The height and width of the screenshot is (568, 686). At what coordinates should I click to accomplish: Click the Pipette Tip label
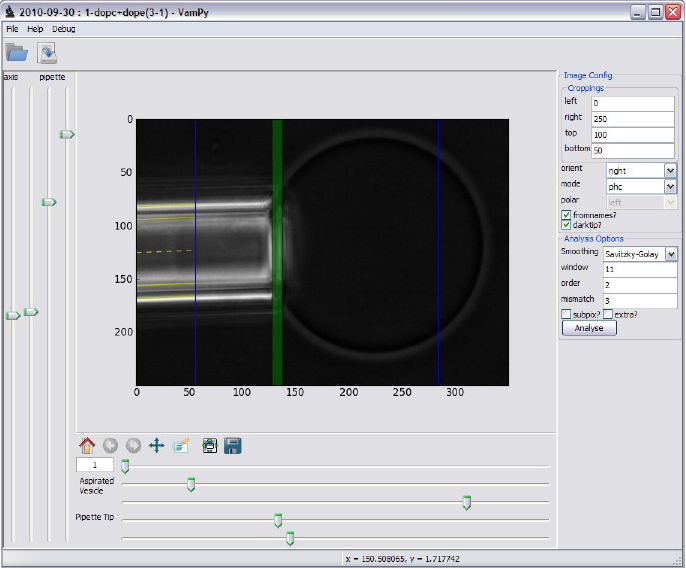pos(94,517)
